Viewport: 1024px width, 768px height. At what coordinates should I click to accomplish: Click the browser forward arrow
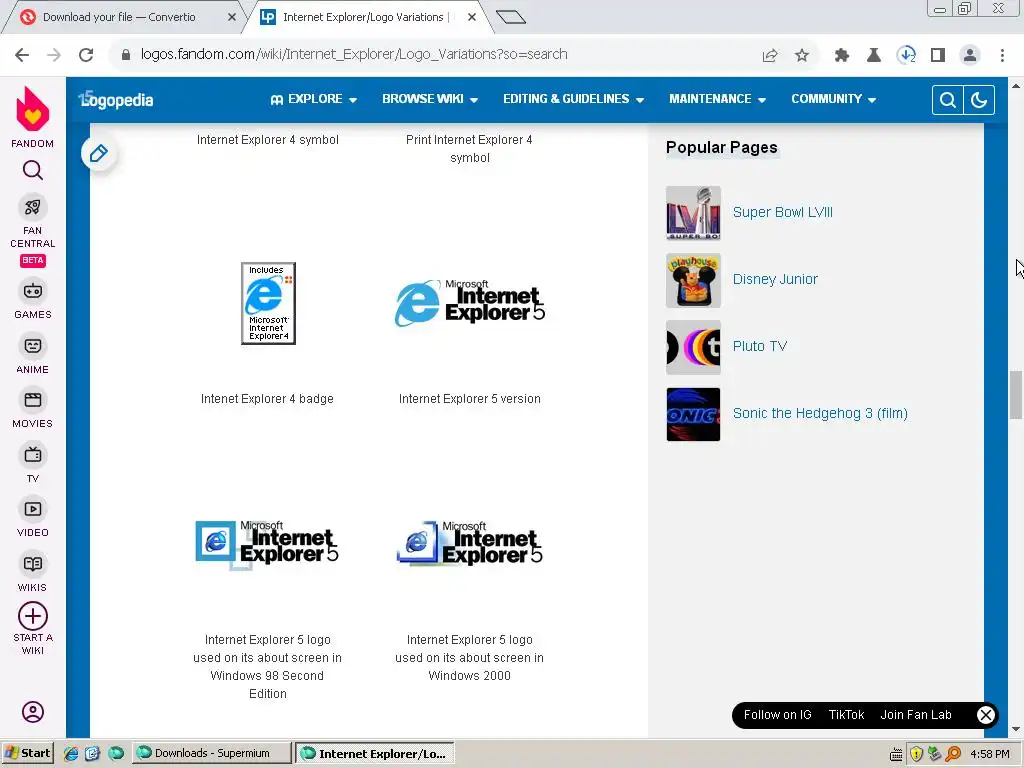(54, 55)
